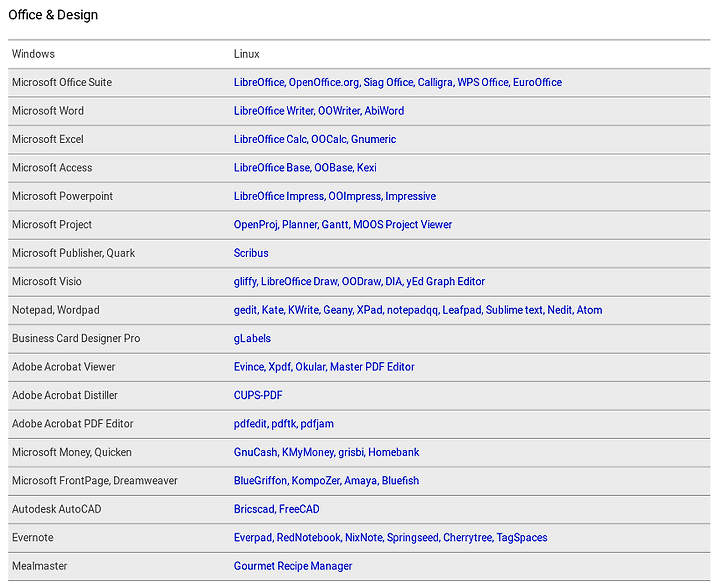Open the Geany link
720x587 pixels.
click(338, 310)
